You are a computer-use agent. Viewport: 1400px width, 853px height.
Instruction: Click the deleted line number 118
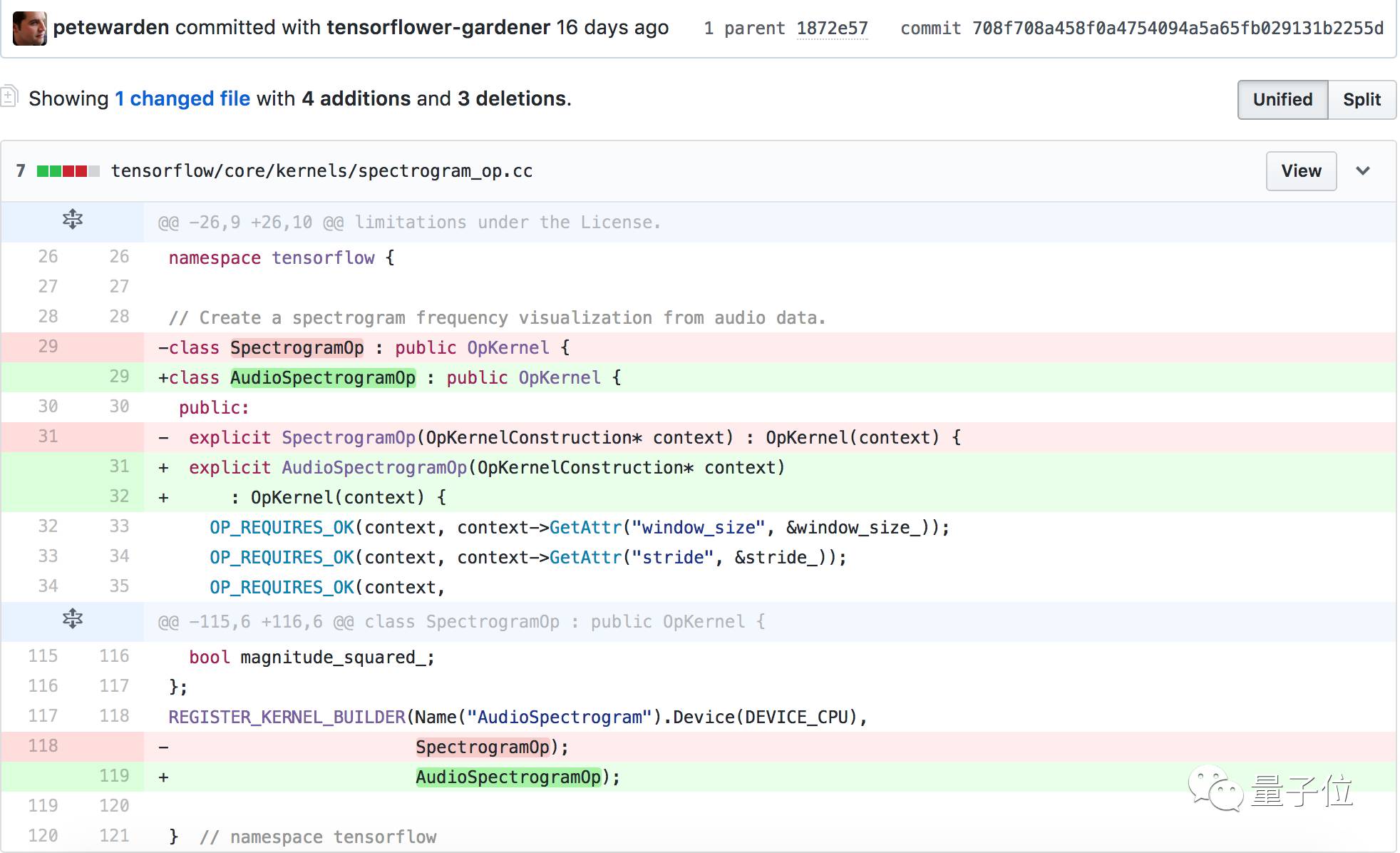[x=43, y=746]
